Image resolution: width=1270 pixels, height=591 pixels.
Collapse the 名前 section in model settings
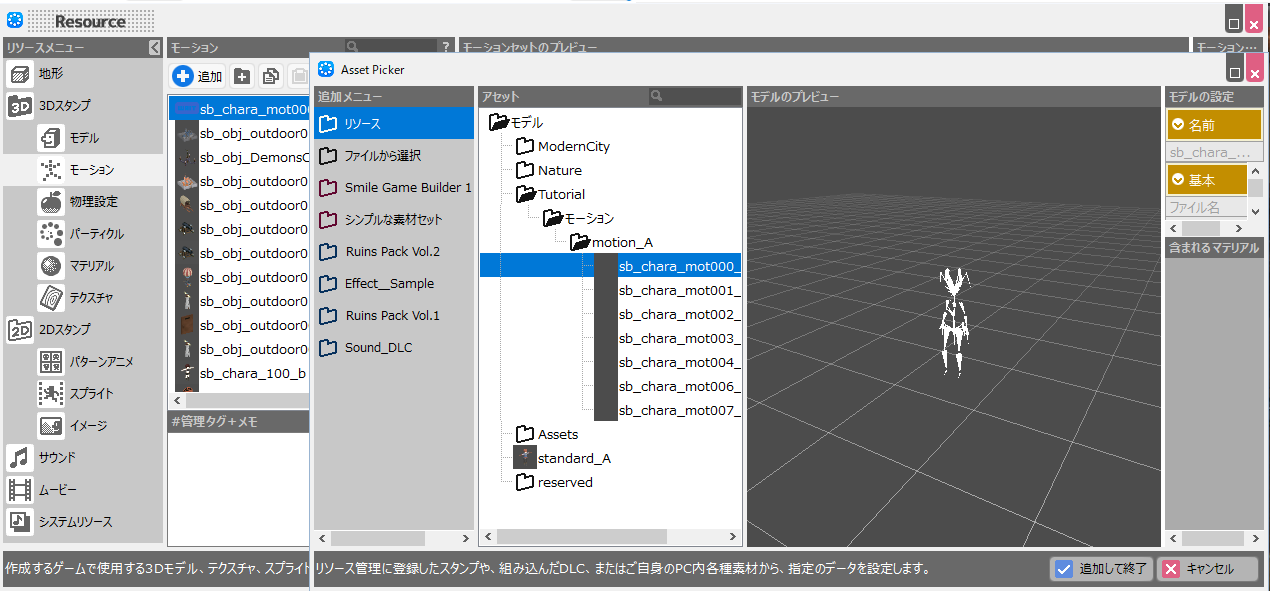[x=1178, y=125]
